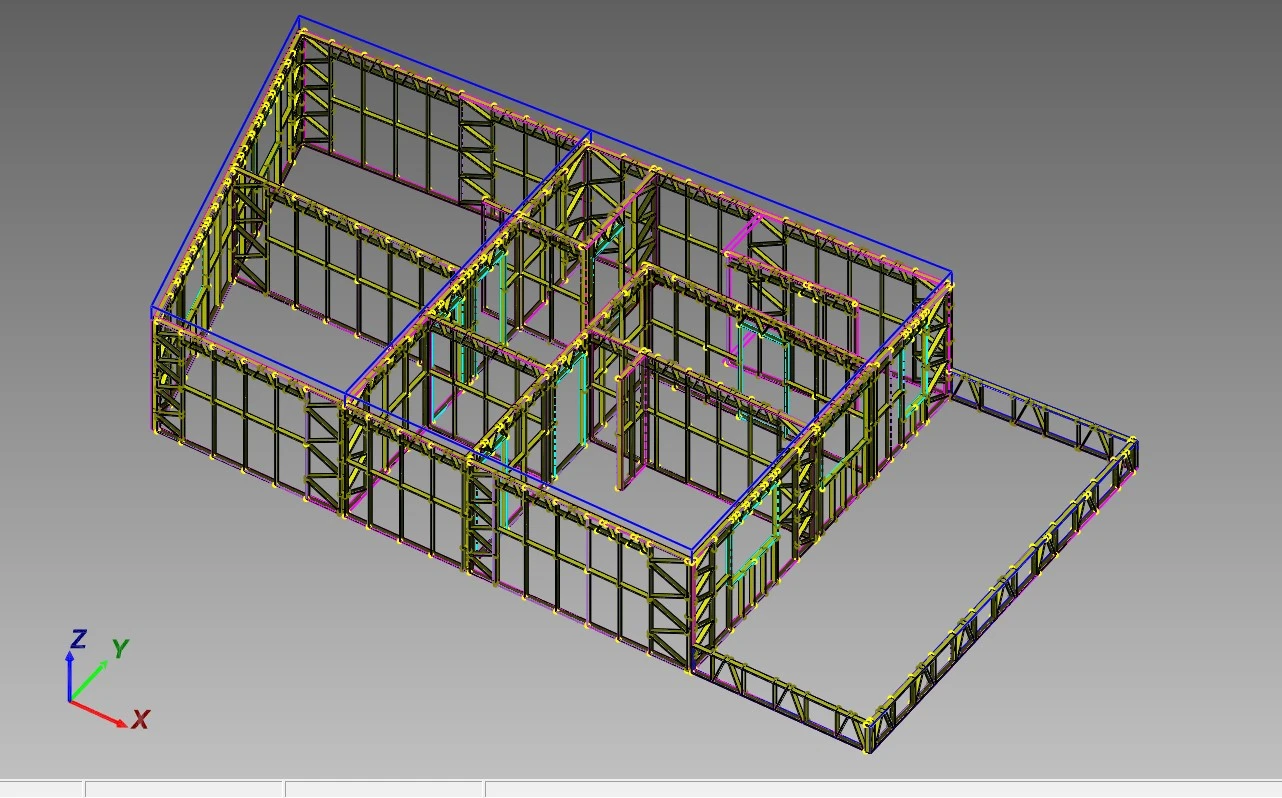Viewport: 1282px width, 798px height.
Task: Click the green Y axis label
Action: [120, 649]
